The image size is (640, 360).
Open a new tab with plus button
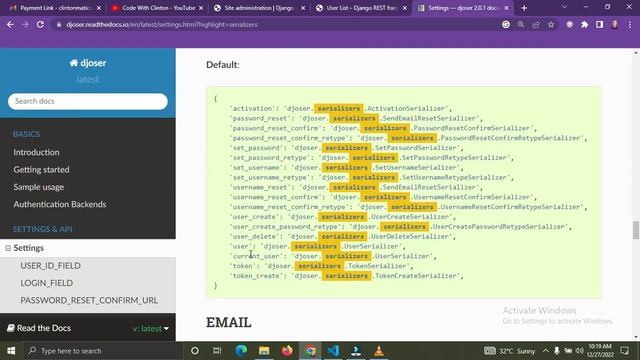524,8
